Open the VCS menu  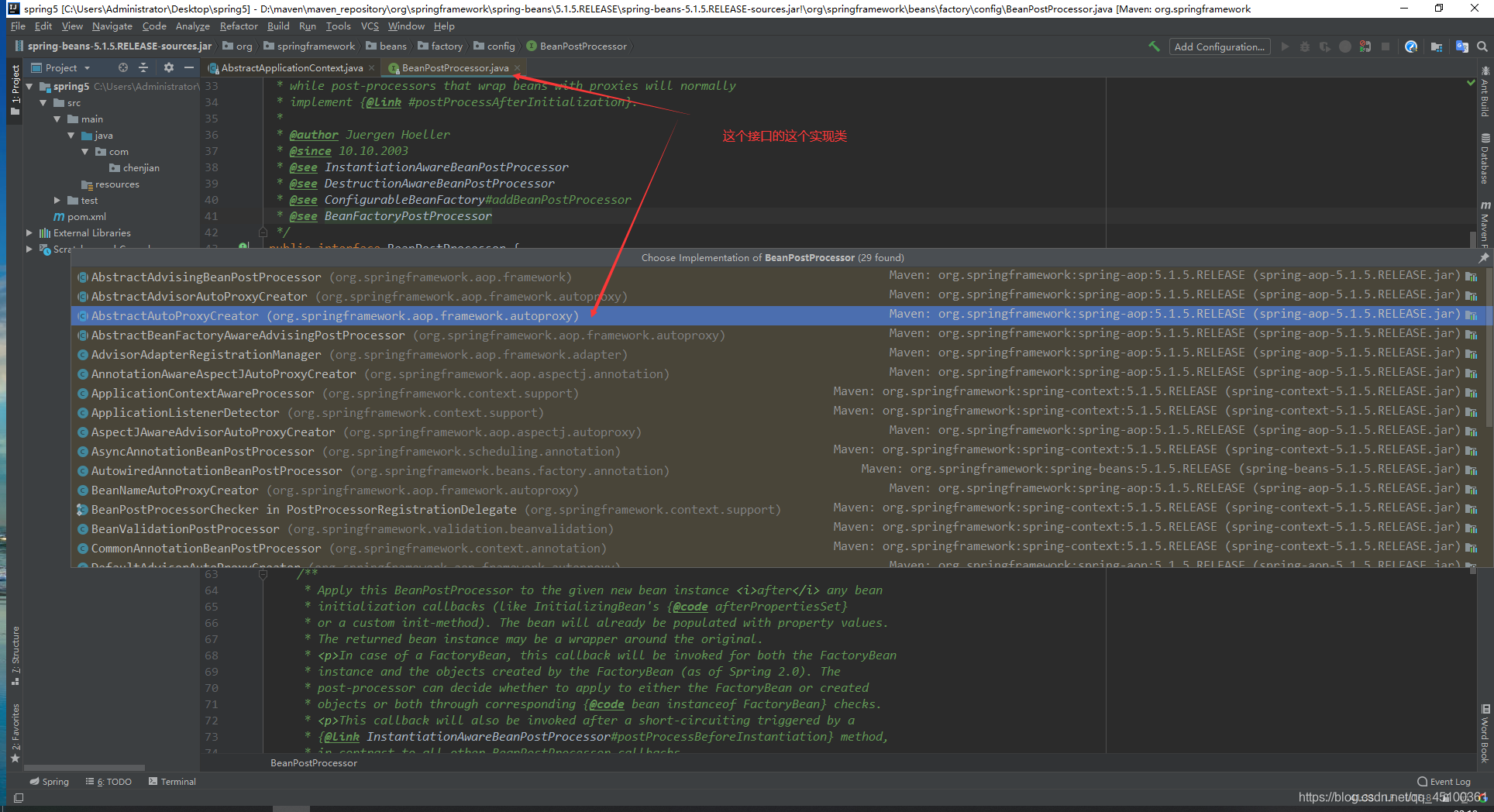click(x=370, y=26)
